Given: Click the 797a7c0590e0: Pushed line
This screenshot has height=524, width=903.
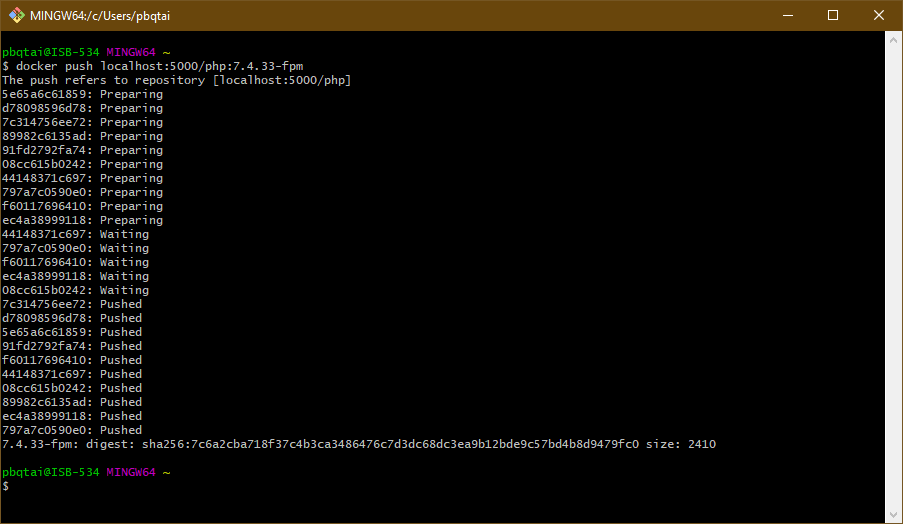Looking at the screenshot, I should tap(72, 430).
